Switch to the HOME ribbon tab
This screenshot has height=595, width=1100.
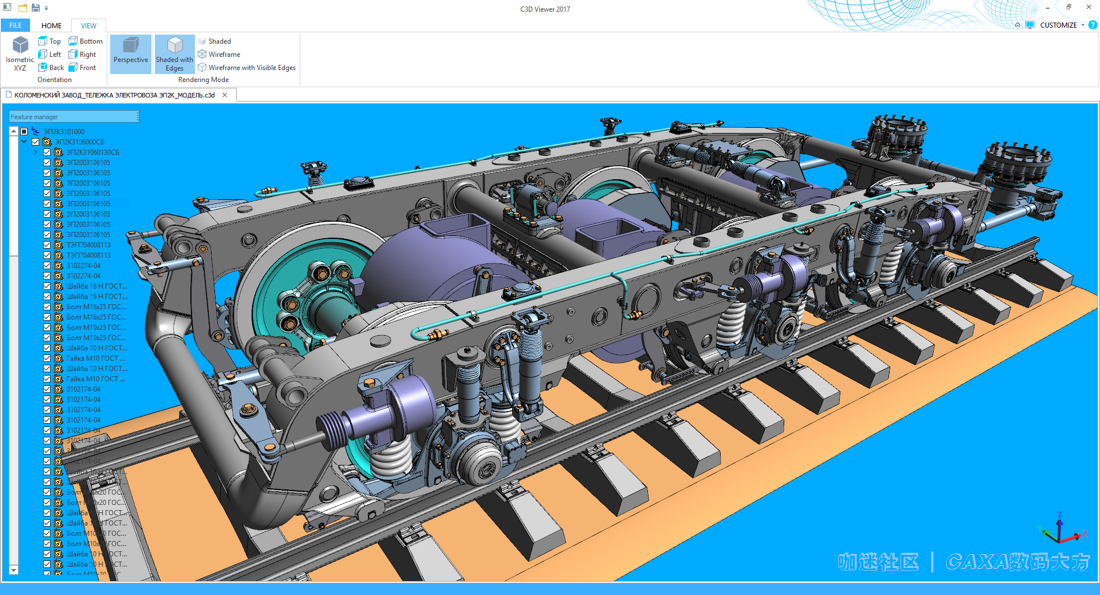pos(51,25)
